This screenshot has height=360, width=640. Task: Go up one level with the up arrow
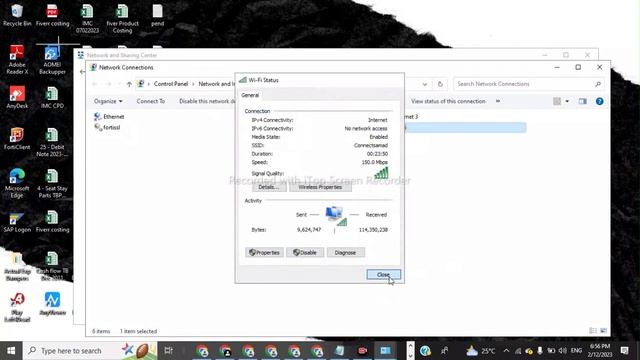(129, 84)
